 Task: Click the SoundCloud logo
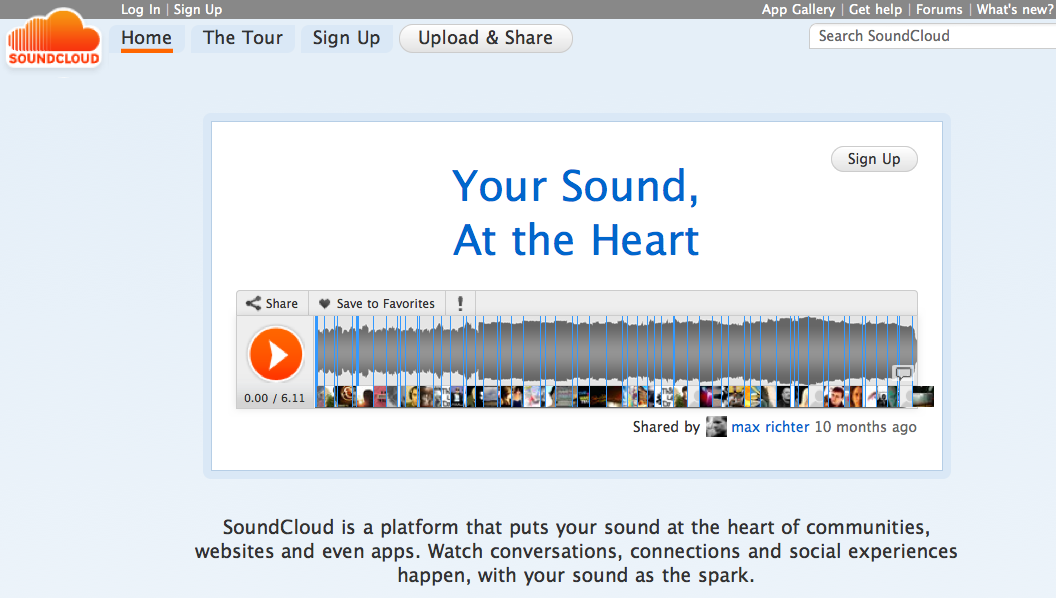54,38
